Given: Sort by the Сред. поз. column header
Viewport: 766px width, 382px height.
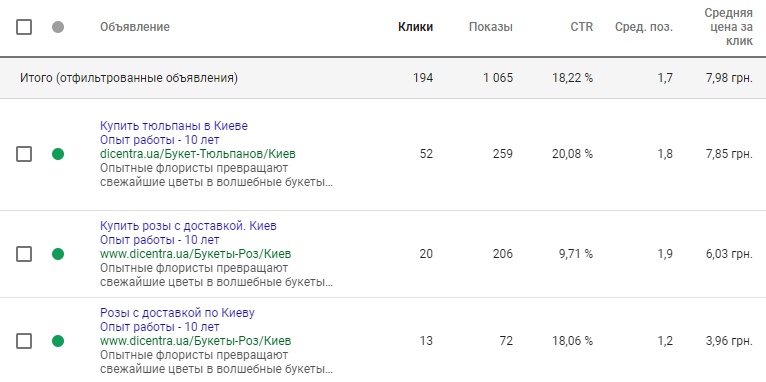Looking at the screenshot, I should [x=643, y=27].
